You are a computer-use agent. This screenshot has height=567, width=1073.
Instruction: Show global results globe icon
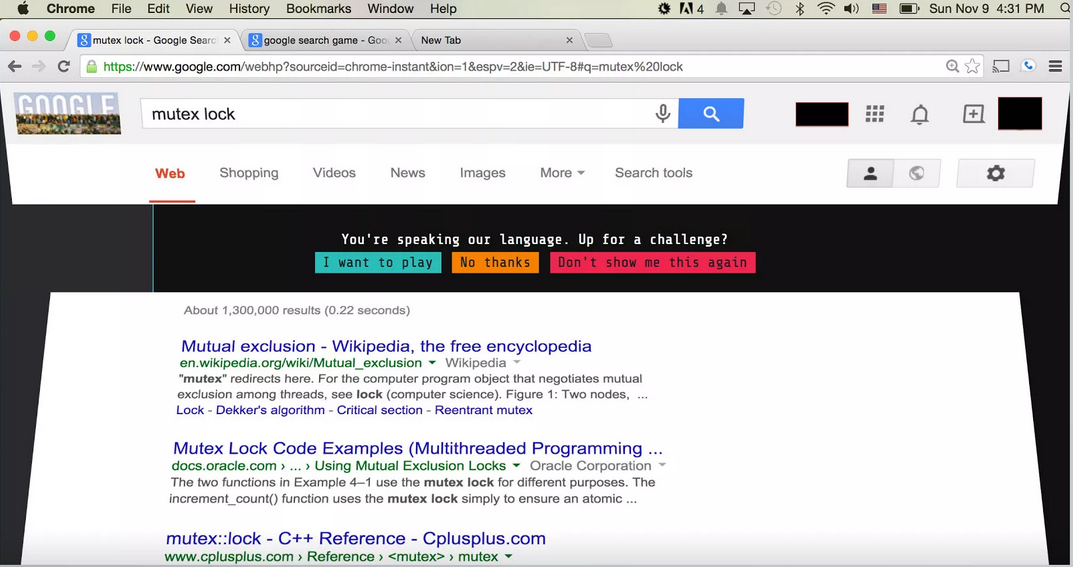(917, 174)
